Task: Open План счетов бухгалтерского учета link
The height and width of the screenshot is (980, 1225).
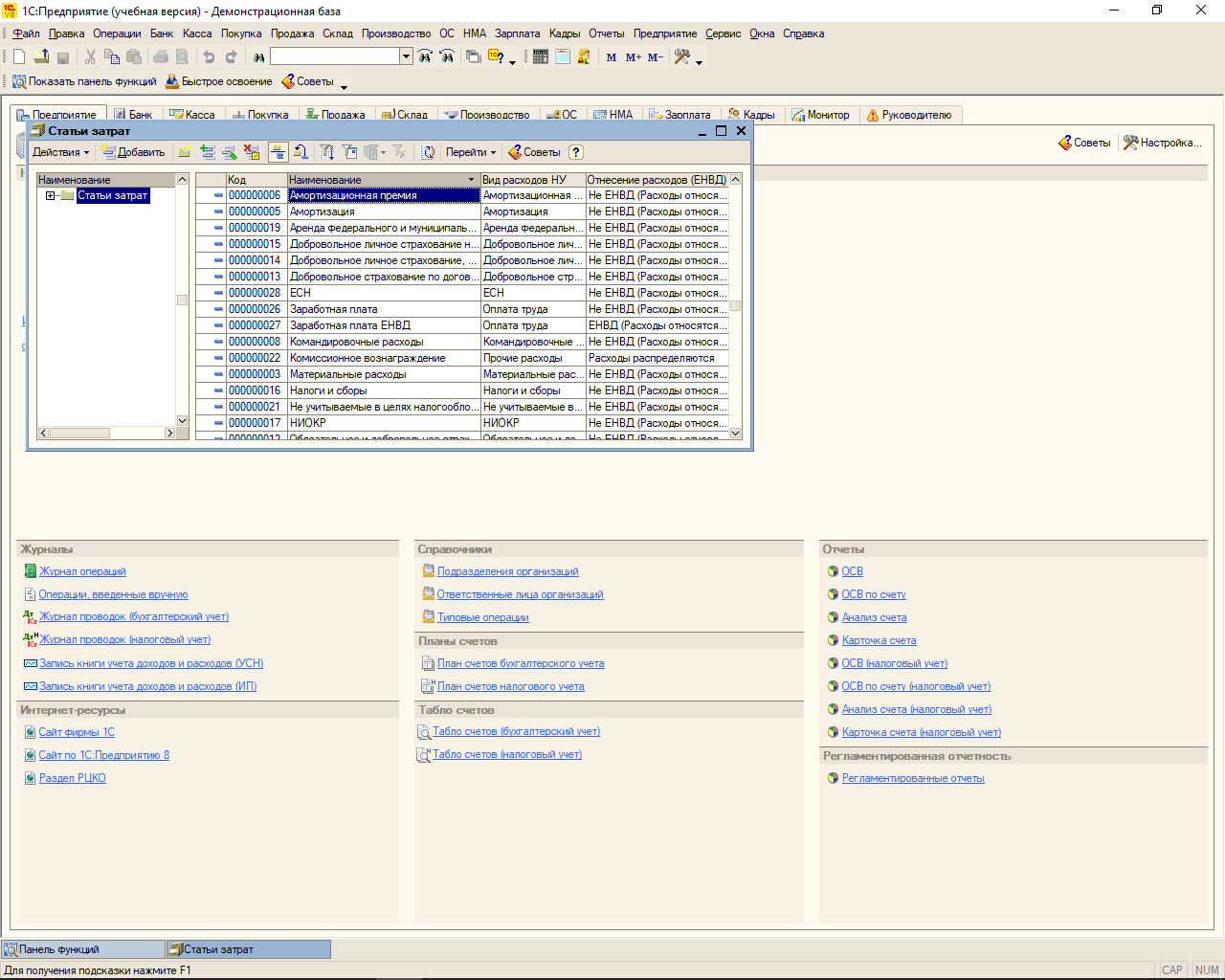Action: pyautogui.click(x=521, y=663)
